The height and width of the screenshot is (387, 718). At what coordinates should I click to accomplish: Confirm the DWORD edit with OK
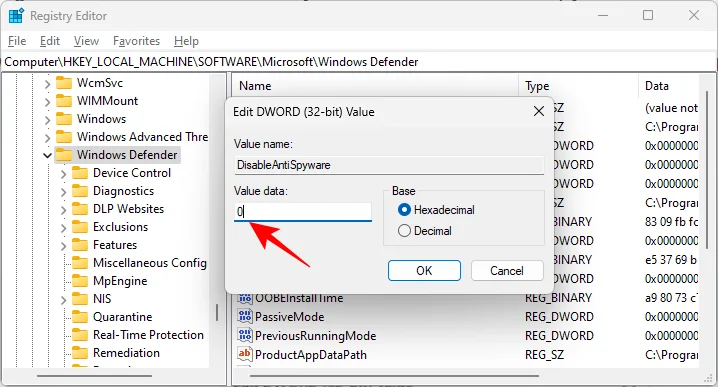424,271
